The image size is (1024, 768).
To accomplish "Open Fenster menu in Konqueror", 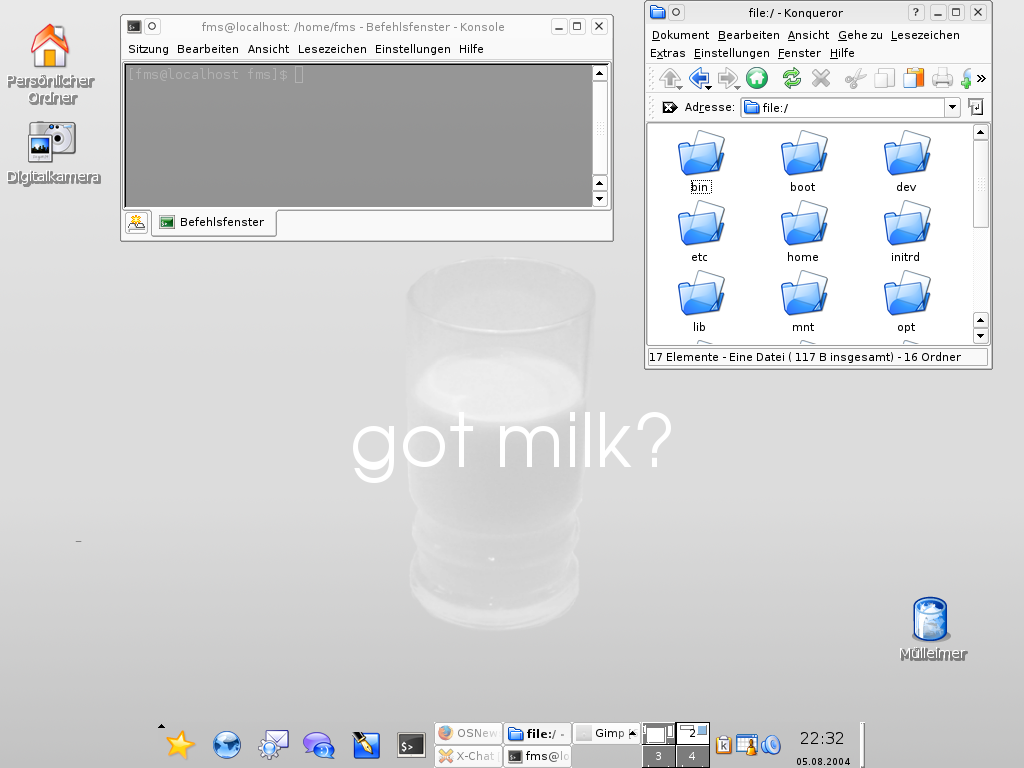I will tap(799, 54).
